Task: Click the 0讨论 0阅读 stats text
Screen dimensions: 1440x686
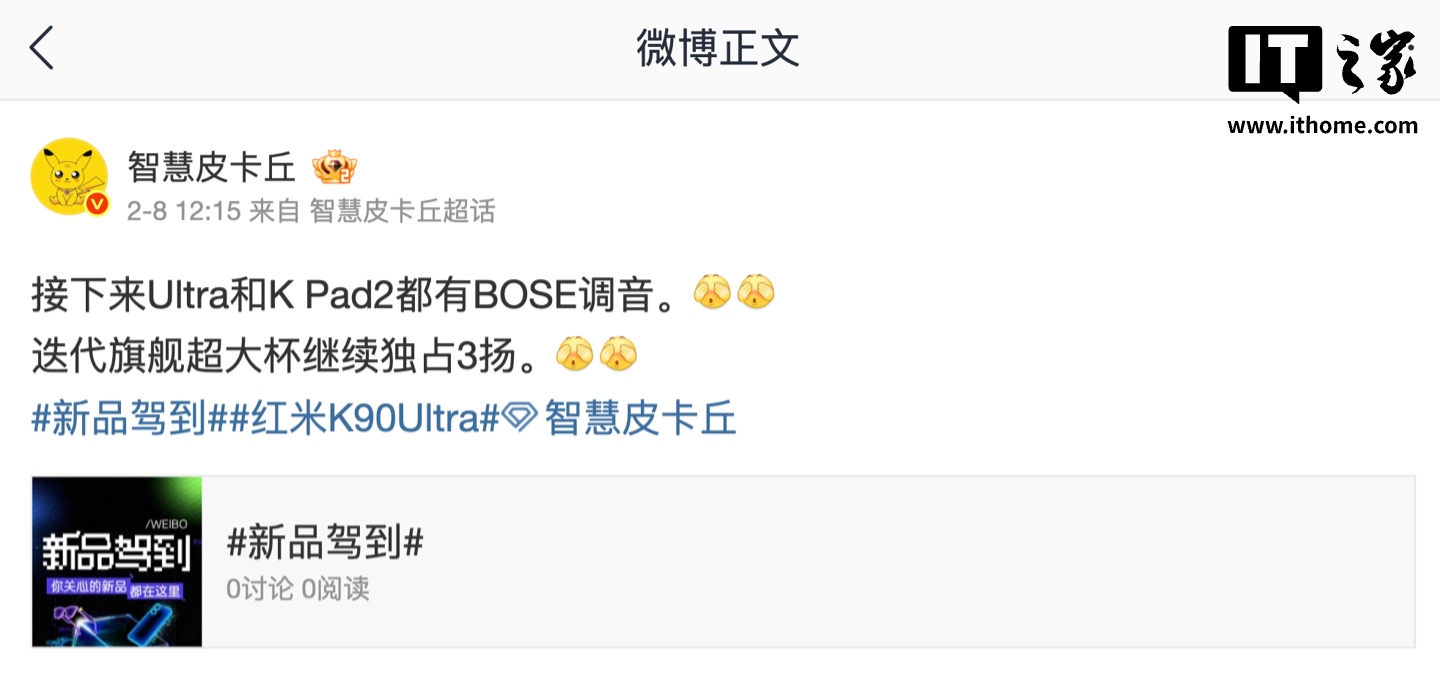Action: 298,589
